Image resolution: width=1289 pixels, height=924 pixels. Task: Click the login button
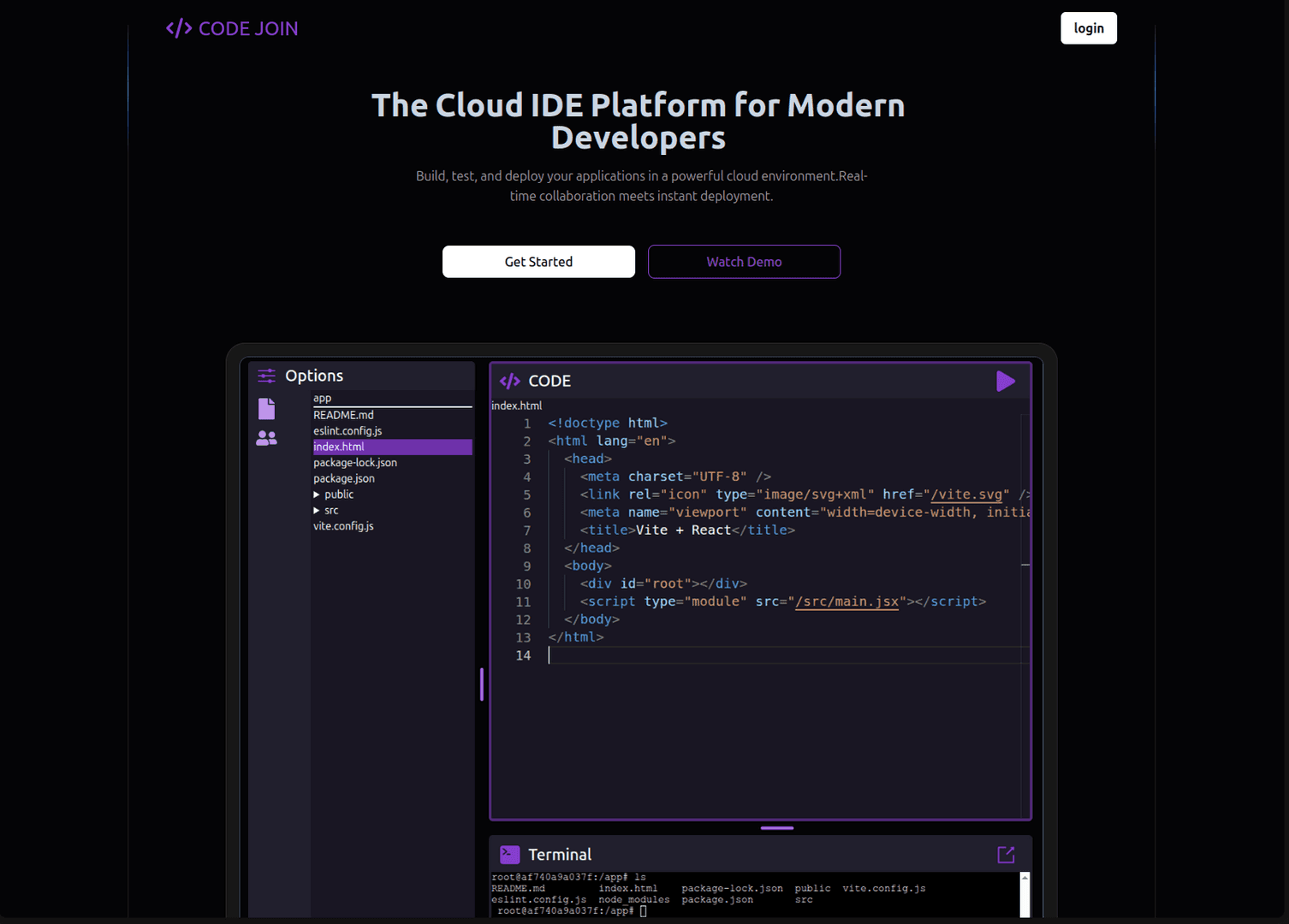click(1089, 28)
